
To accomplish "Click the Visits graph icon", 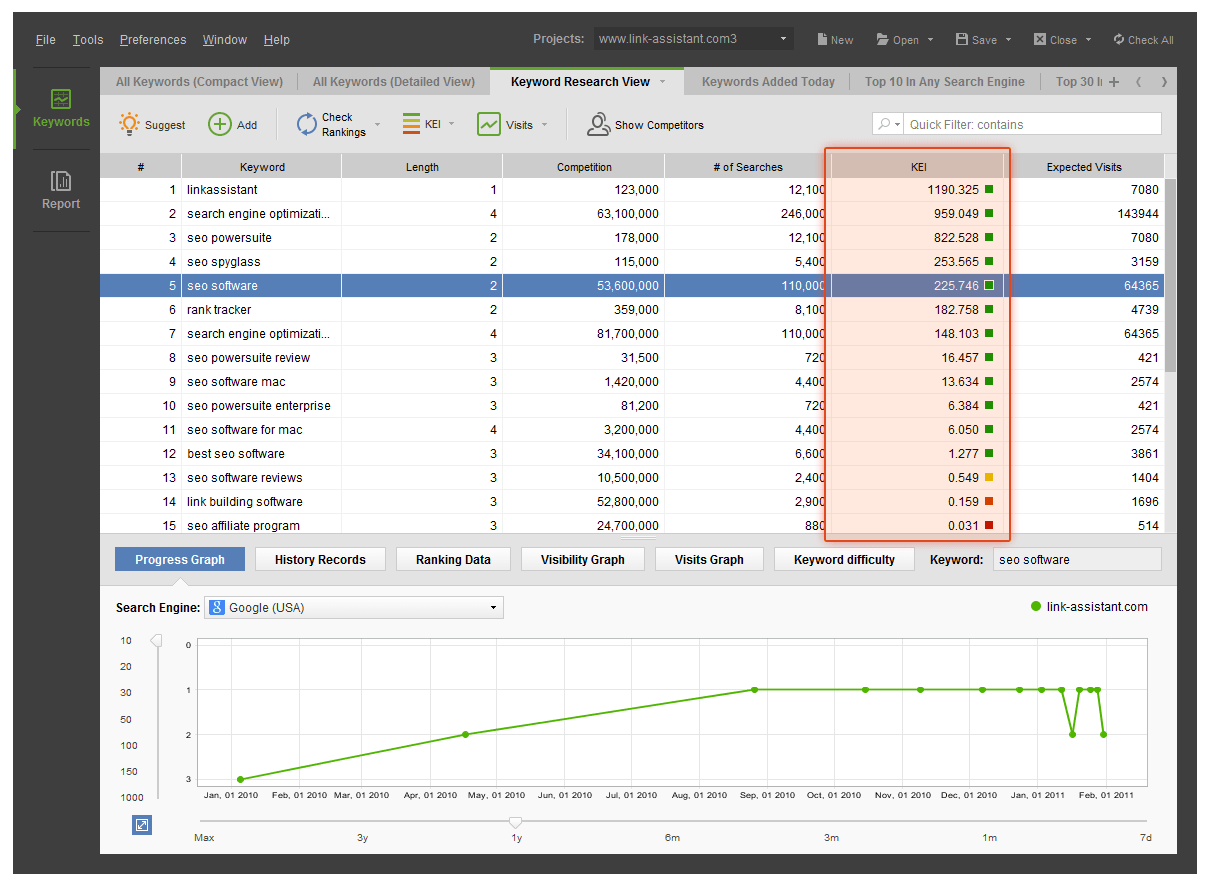I will pos(489,124).
